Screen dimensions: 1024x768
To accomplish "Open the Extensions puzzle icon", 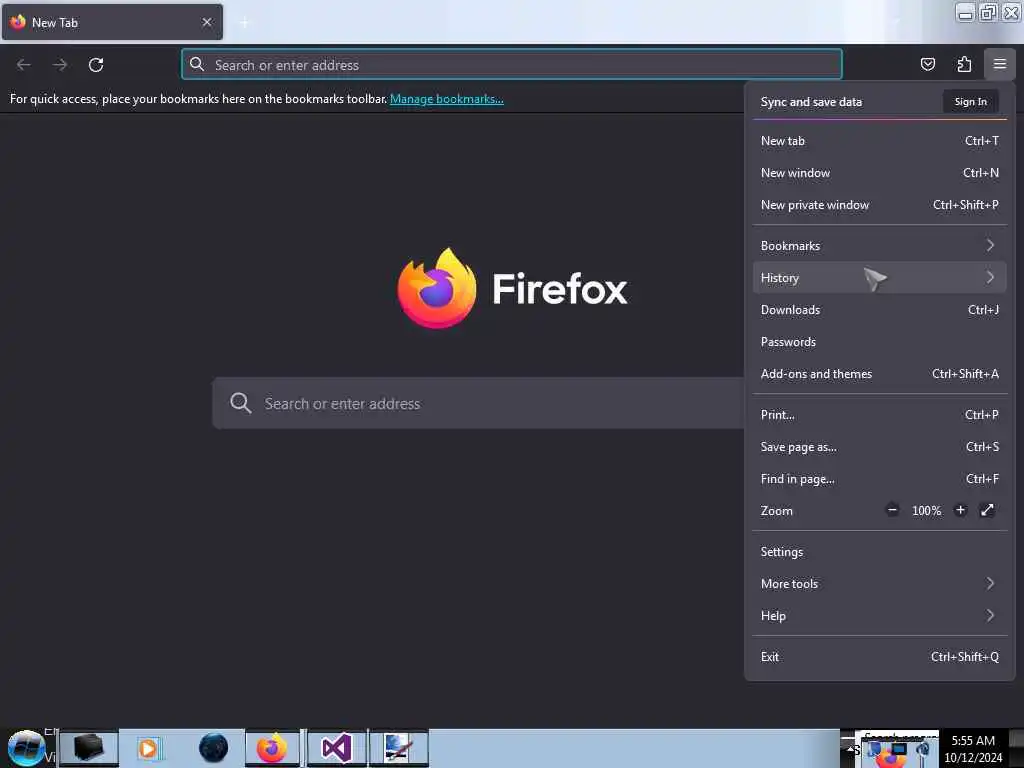I will (x=964, y=64).
